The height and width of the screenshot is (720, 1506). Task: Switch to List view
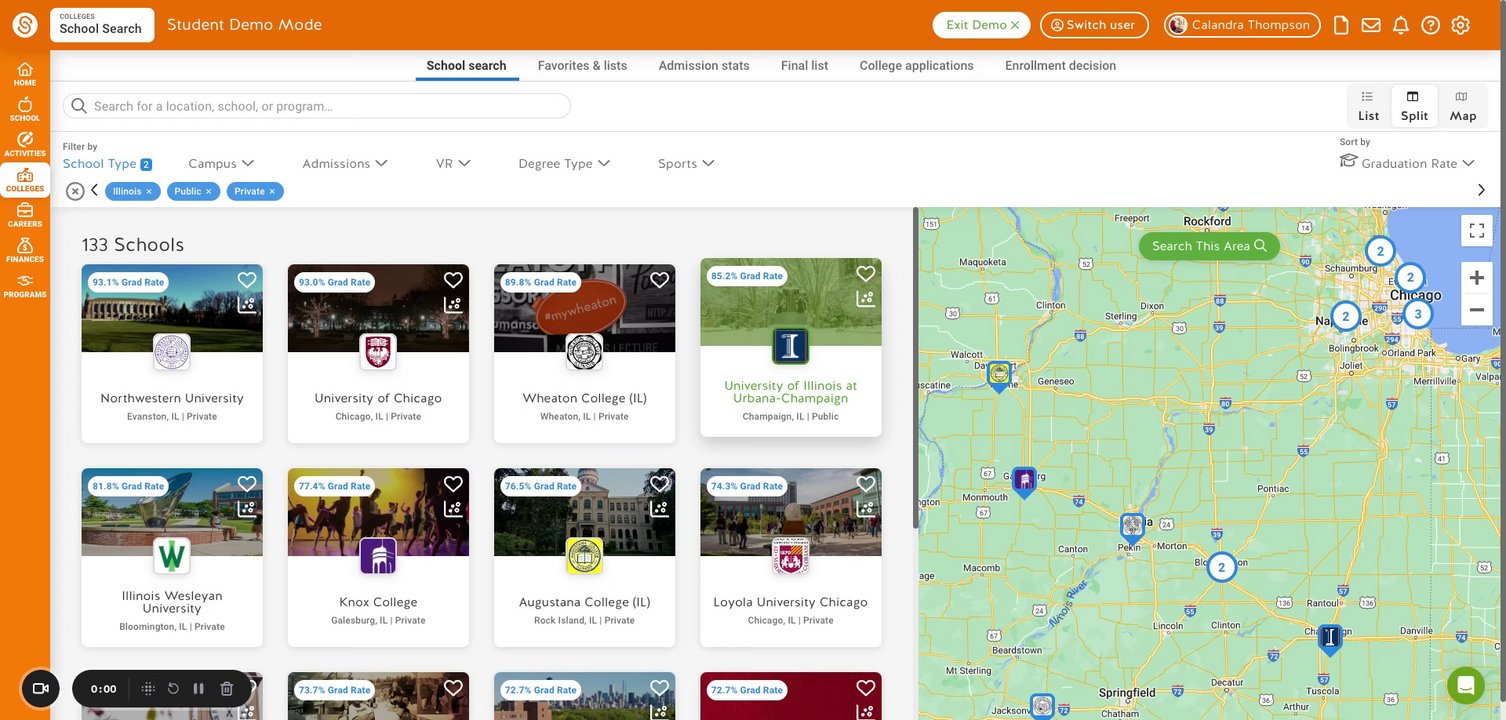coord(1368,106)
